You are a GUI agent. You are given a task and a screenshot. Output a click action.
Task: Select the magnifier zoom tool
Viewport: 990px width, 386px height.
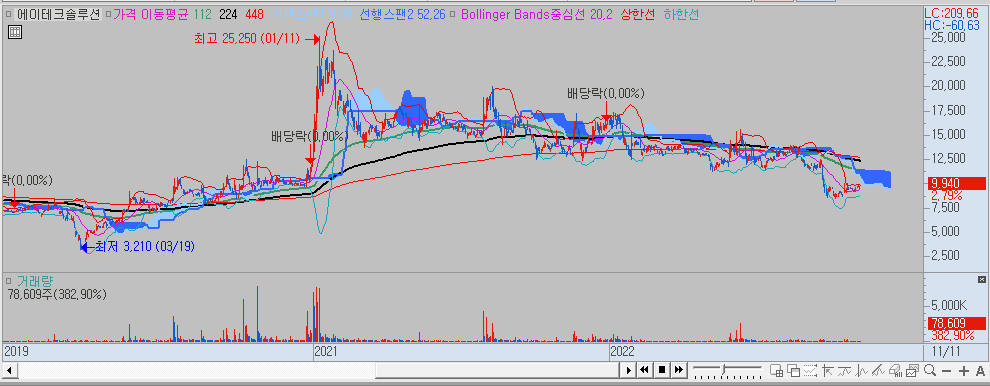coord(929,370)
